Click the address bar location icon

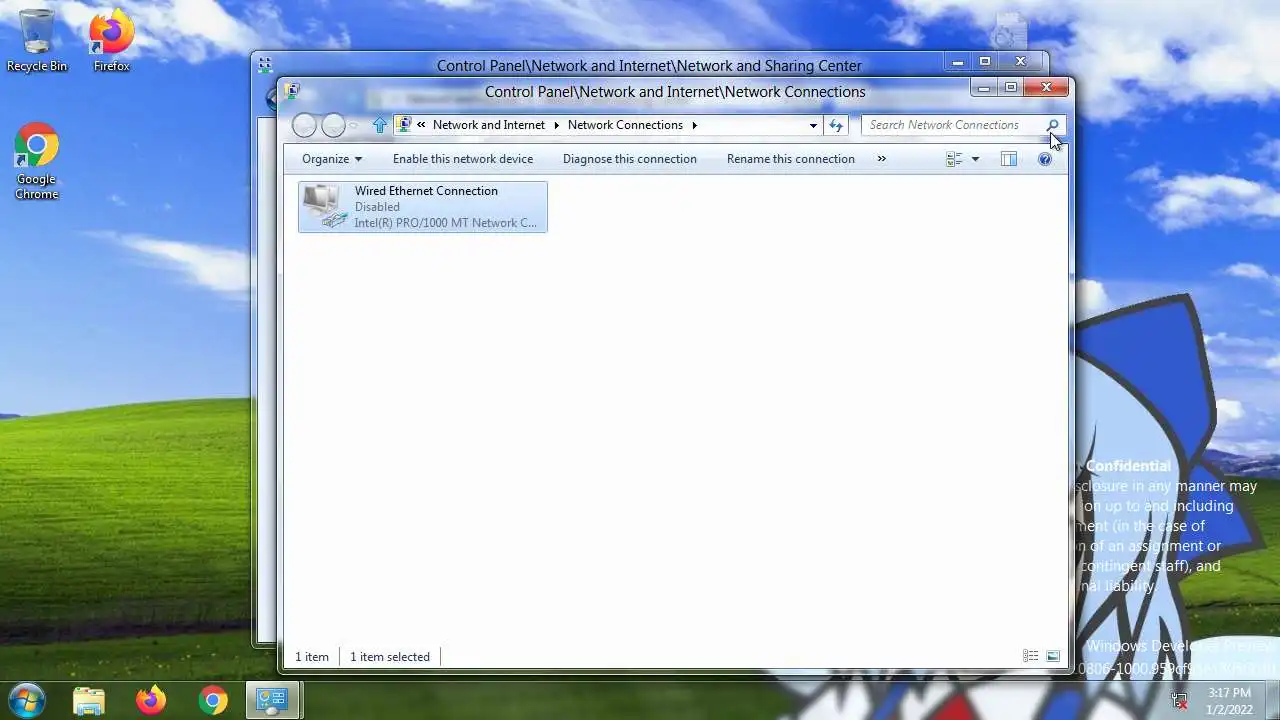pyautogui.click(x=404, y=125)
